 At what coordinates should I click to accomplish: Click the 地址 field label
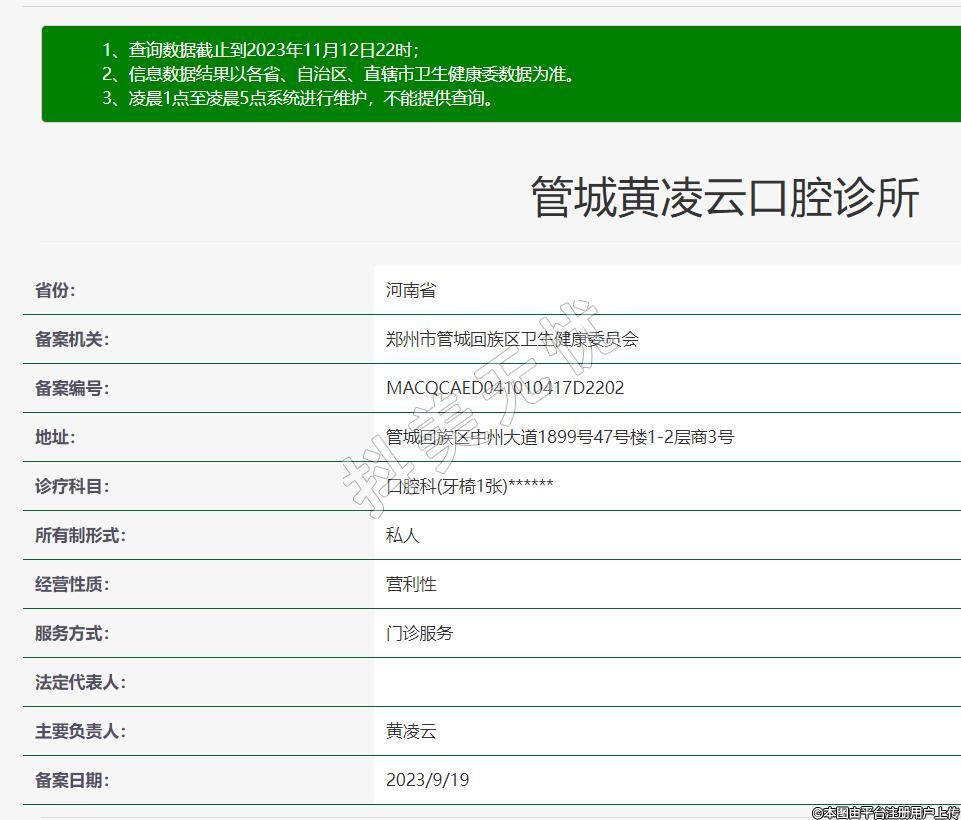(x=55, y=438)
